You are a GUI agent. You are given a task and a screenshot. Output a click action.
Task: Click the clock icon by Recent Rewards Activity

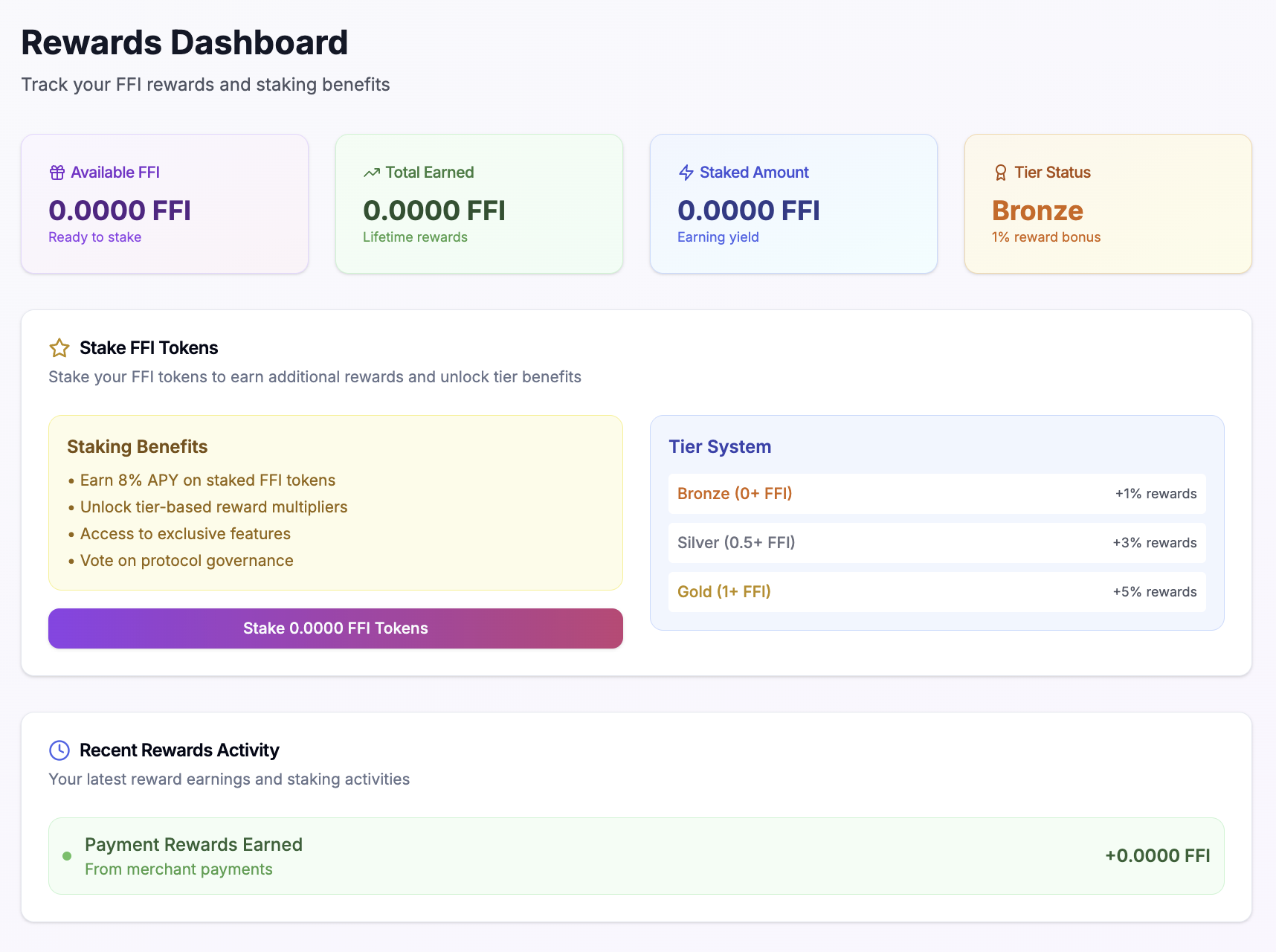[59, 750]
